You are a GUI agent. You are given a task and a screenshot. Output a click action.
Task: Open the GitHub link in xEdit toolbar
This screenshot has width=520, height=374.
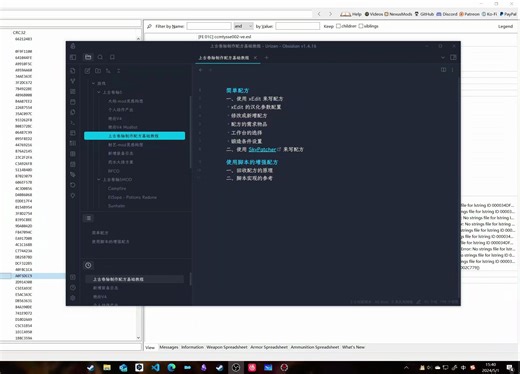pyautogui.click(x=424, y=14)
